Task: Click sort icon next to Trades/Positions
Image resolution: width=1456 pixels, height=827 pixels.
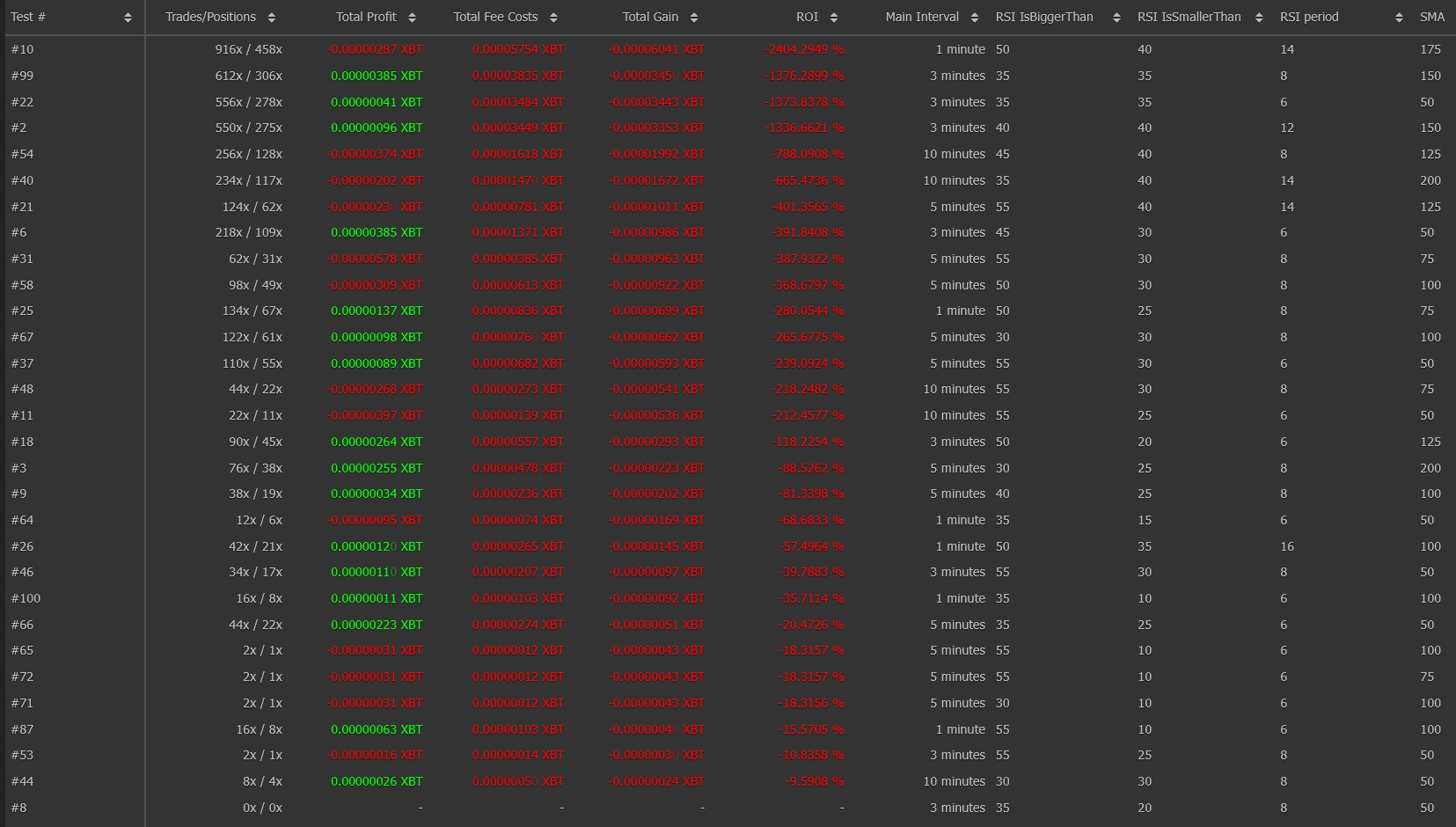Action: point(271,18)
